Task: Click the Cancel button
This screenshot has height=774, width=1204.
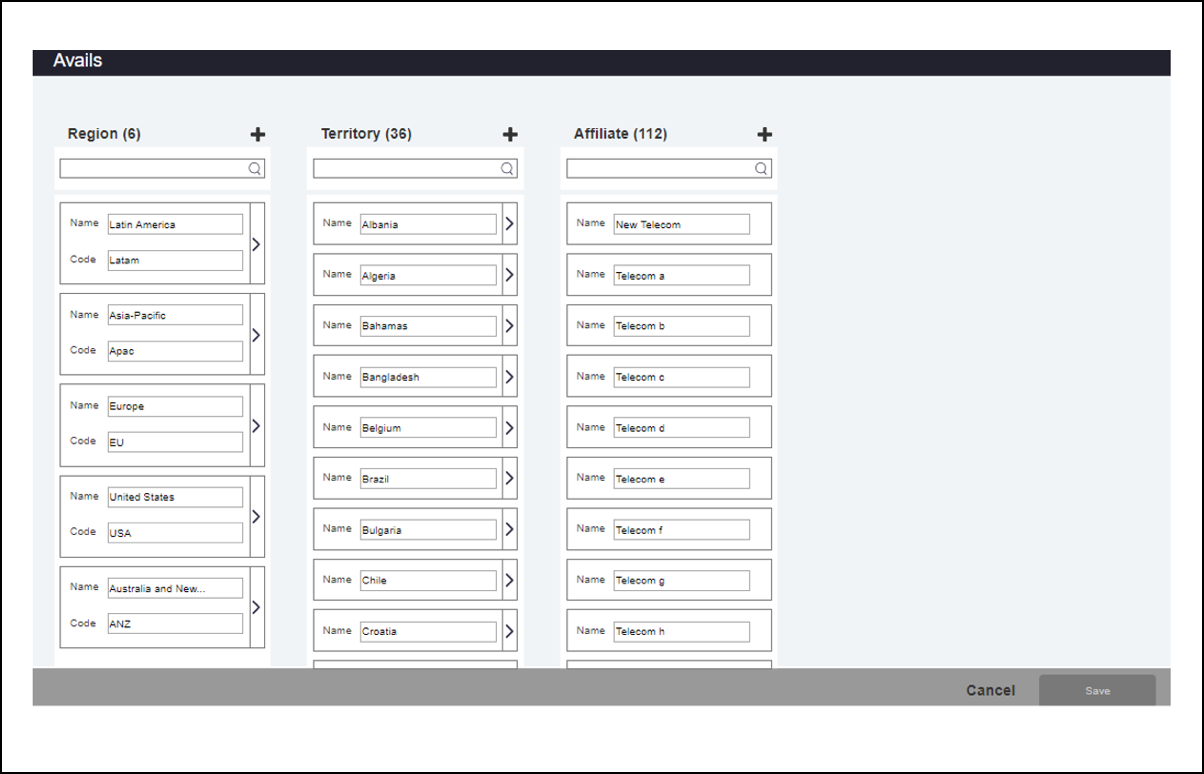Action: (x=990, y=690)
